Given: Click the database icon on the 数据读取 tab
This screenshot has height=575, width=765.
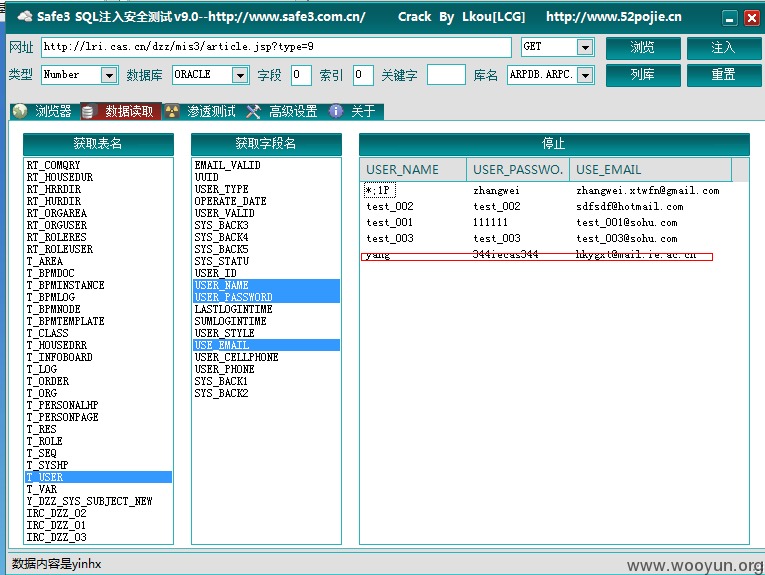Looking at the screenshot, I should [x=88, y=112].
